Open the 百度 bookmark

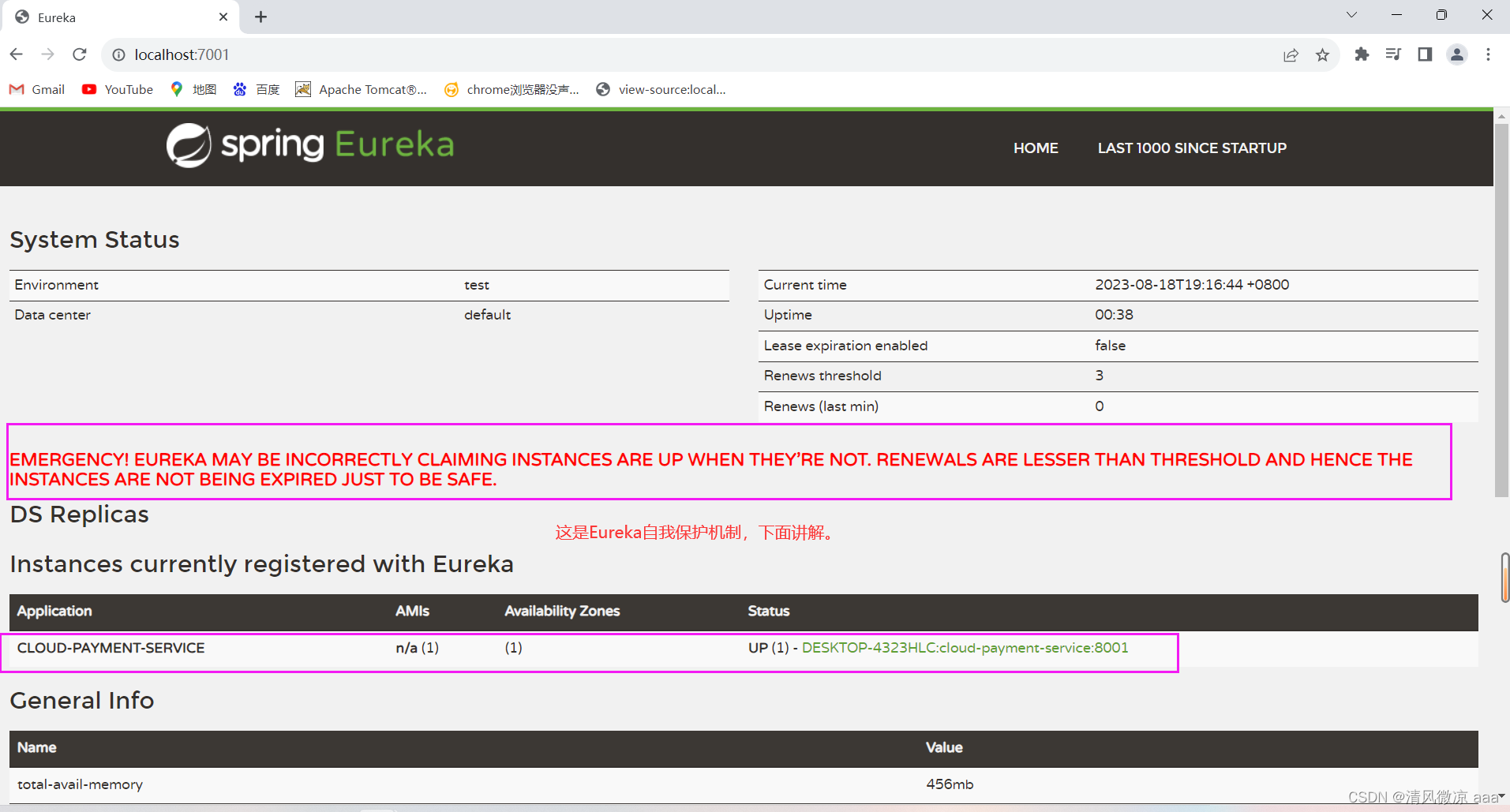click(x=257, y=89)
